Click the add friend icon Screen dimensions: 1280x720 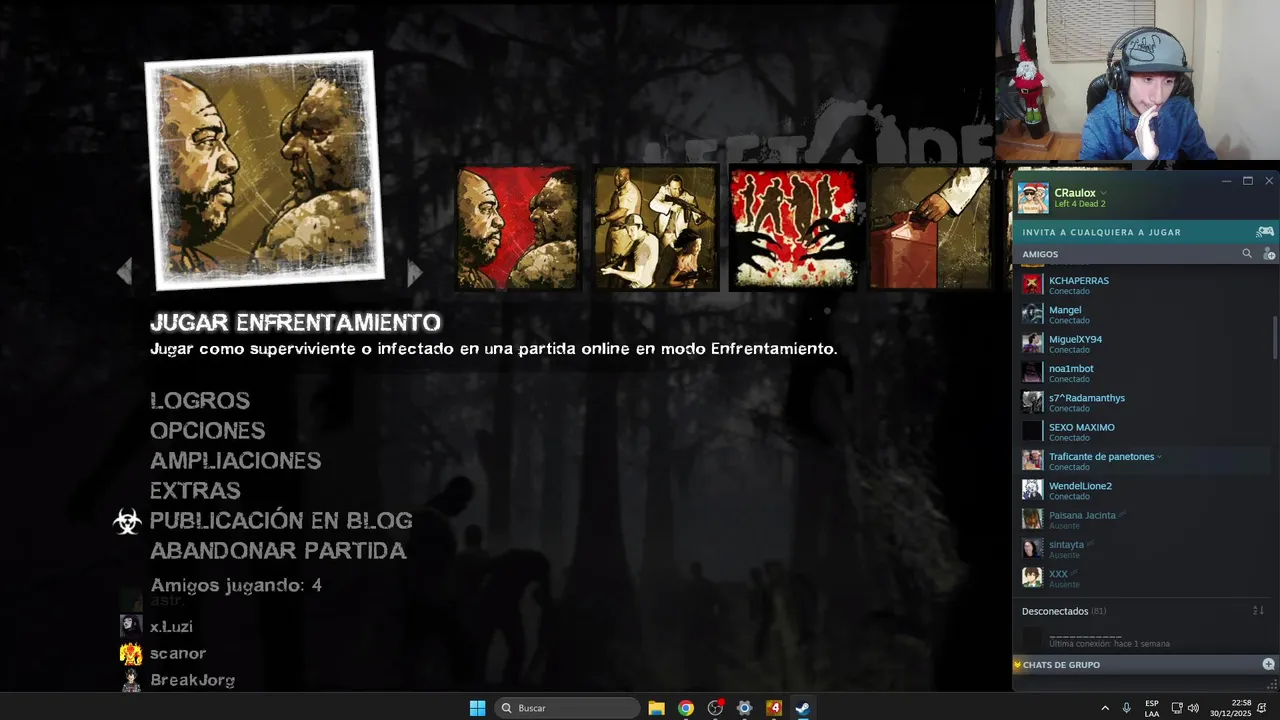click(x=1269, y=254)
